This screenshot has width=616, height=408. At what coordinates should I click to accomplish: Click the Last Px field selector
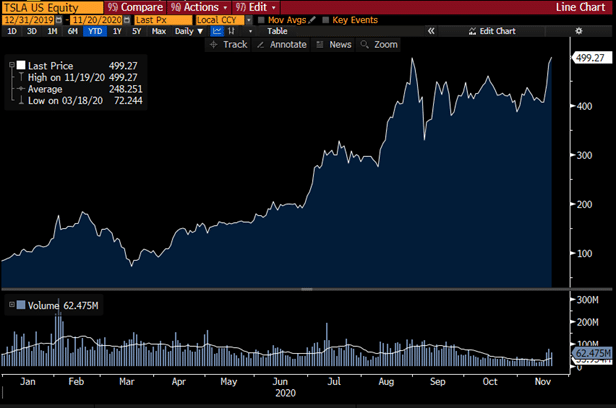click(163, 20)
